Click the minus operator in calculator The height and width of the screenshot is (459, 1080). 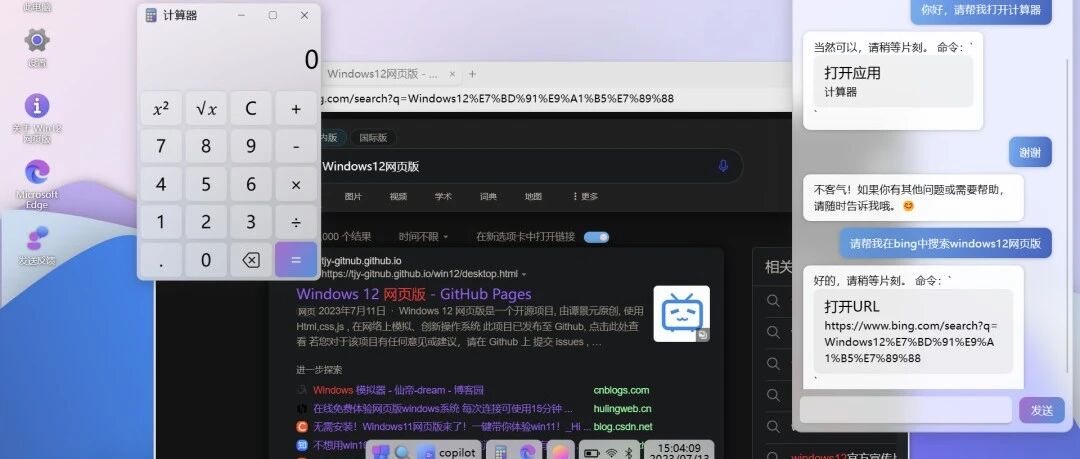[296, 146]
